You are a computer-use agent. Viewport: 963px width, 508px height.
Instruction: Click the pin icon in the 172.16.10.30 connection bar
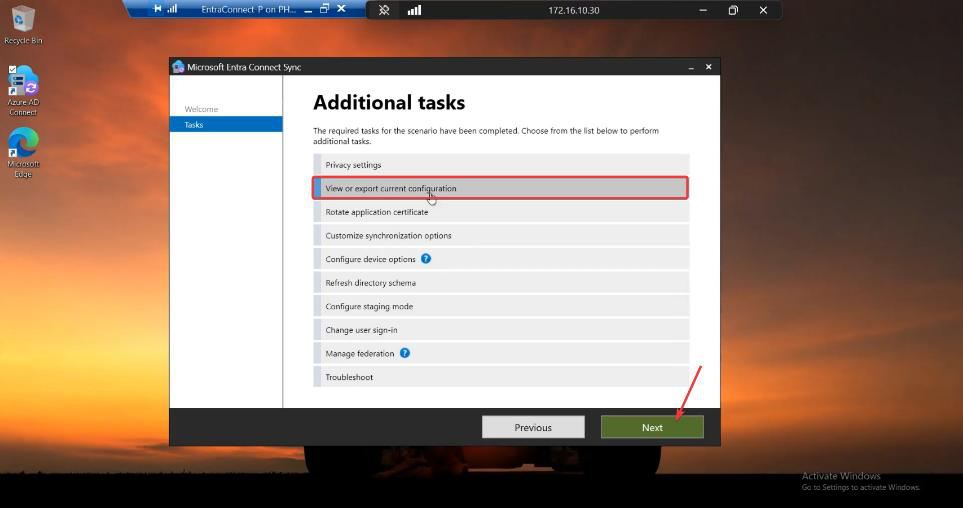[x=384, y=10]
